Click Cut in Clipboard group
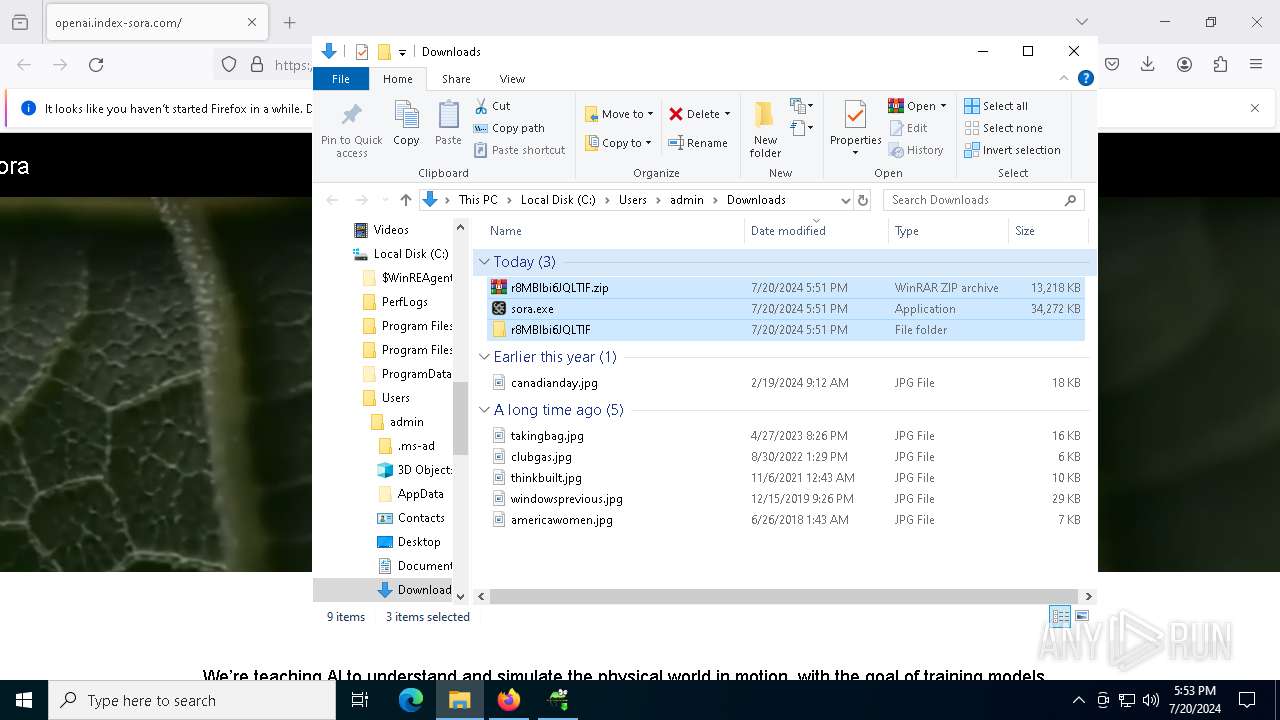This screenshot has height=720, width=1280. pyautogui.click(x=492, y=106)
